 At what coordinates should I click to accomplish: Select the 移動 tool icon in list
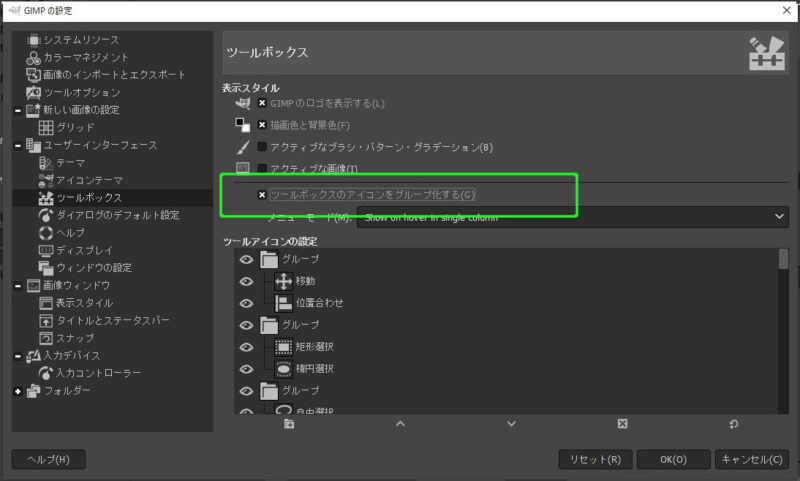[x=283, y=281]
